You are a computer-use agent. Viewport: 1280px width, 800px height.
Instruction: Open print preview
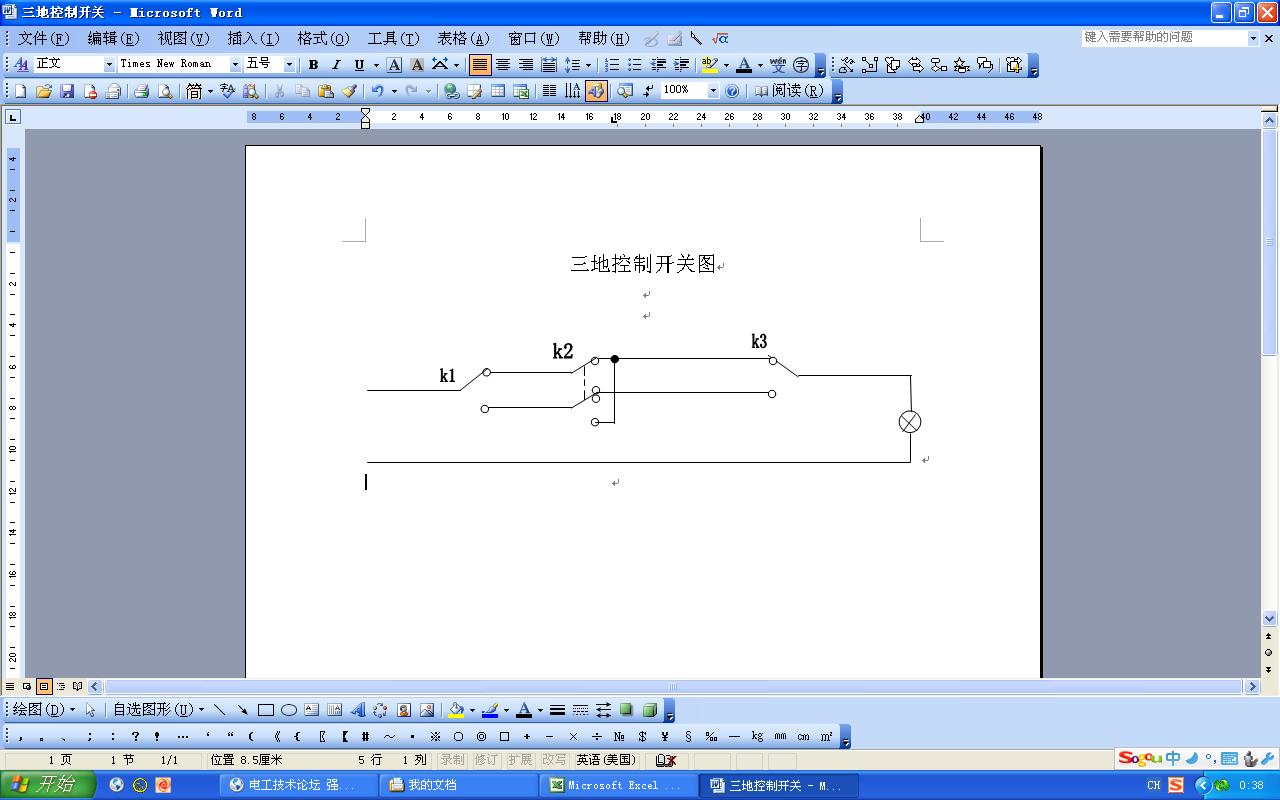click(x=164, y=91)
